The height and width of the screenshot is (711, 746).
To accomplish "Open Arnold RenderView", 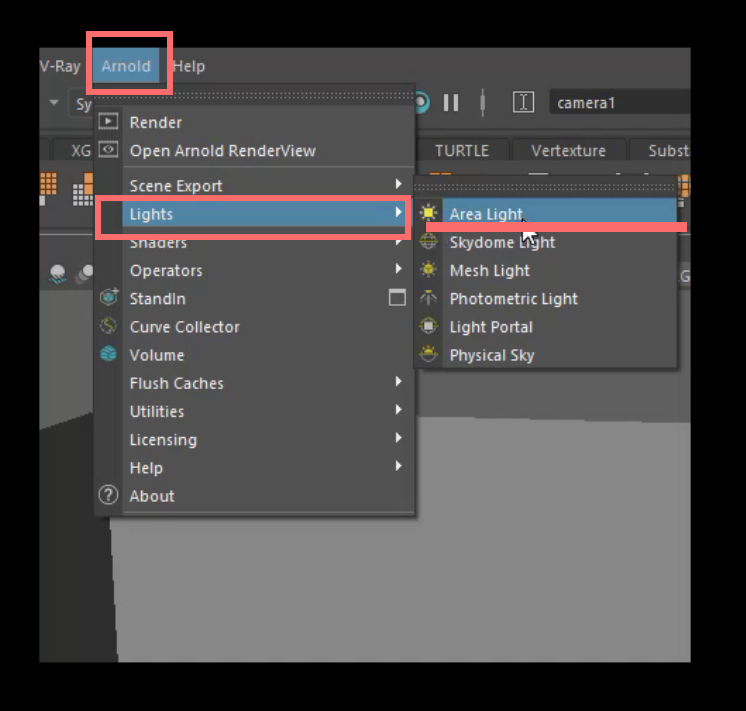I will point(255,151).
